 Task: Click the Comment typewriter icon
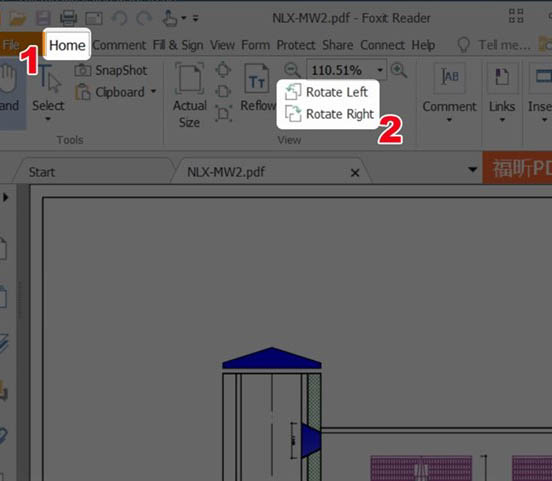pyautogui.click(x=450, y=77)
